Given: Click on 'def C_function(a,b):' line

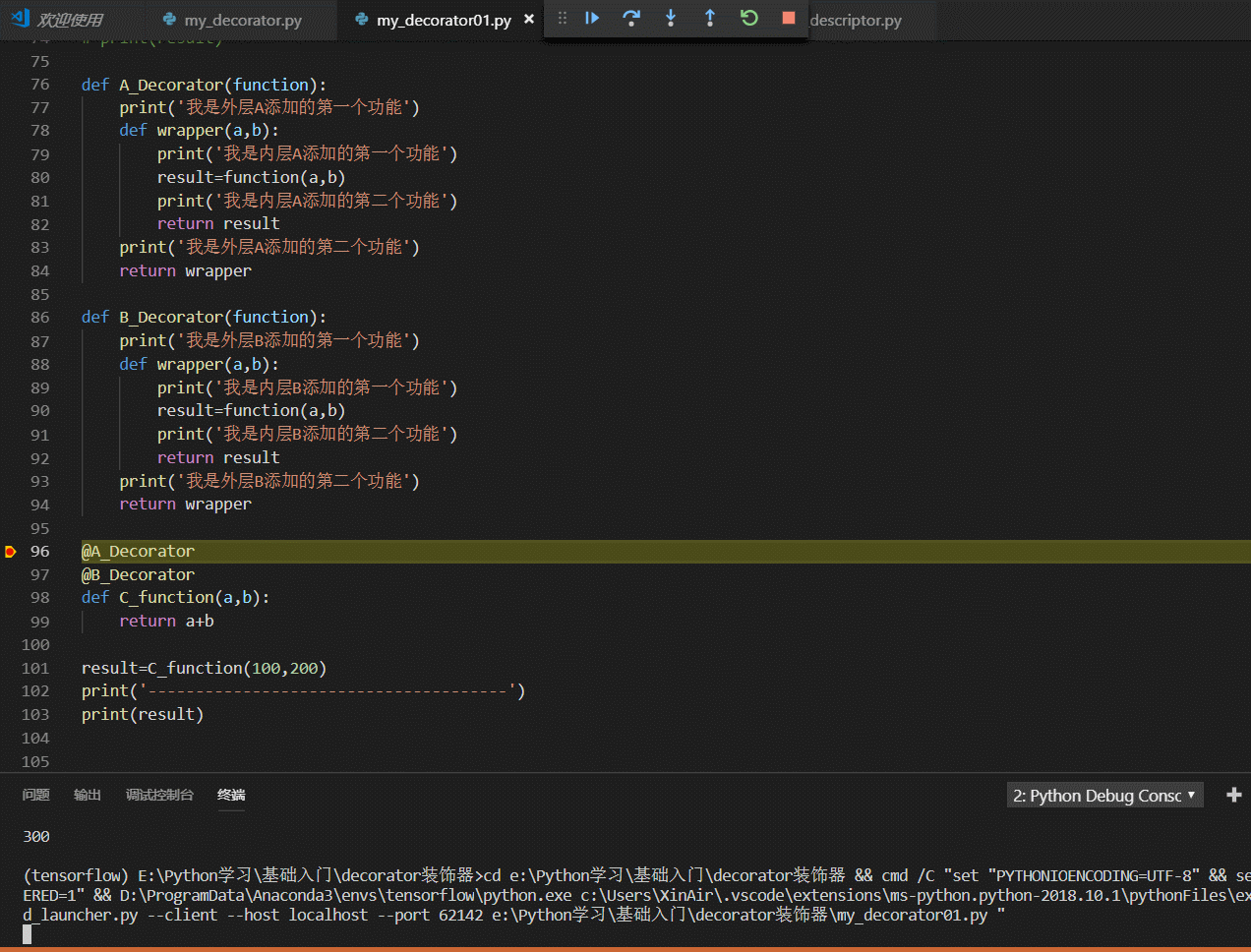Looking at the screenshot, I should click(x=175, y=598).
